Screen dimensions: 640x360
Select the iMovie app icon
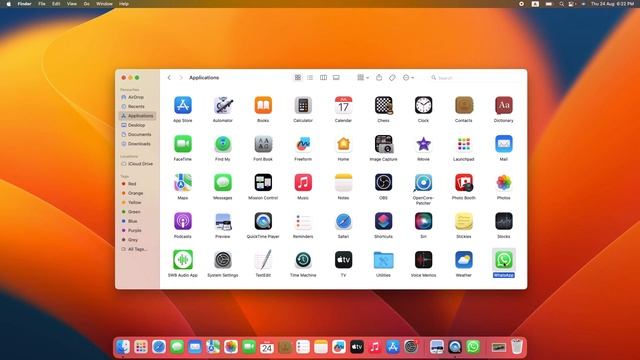pos(423,144)
